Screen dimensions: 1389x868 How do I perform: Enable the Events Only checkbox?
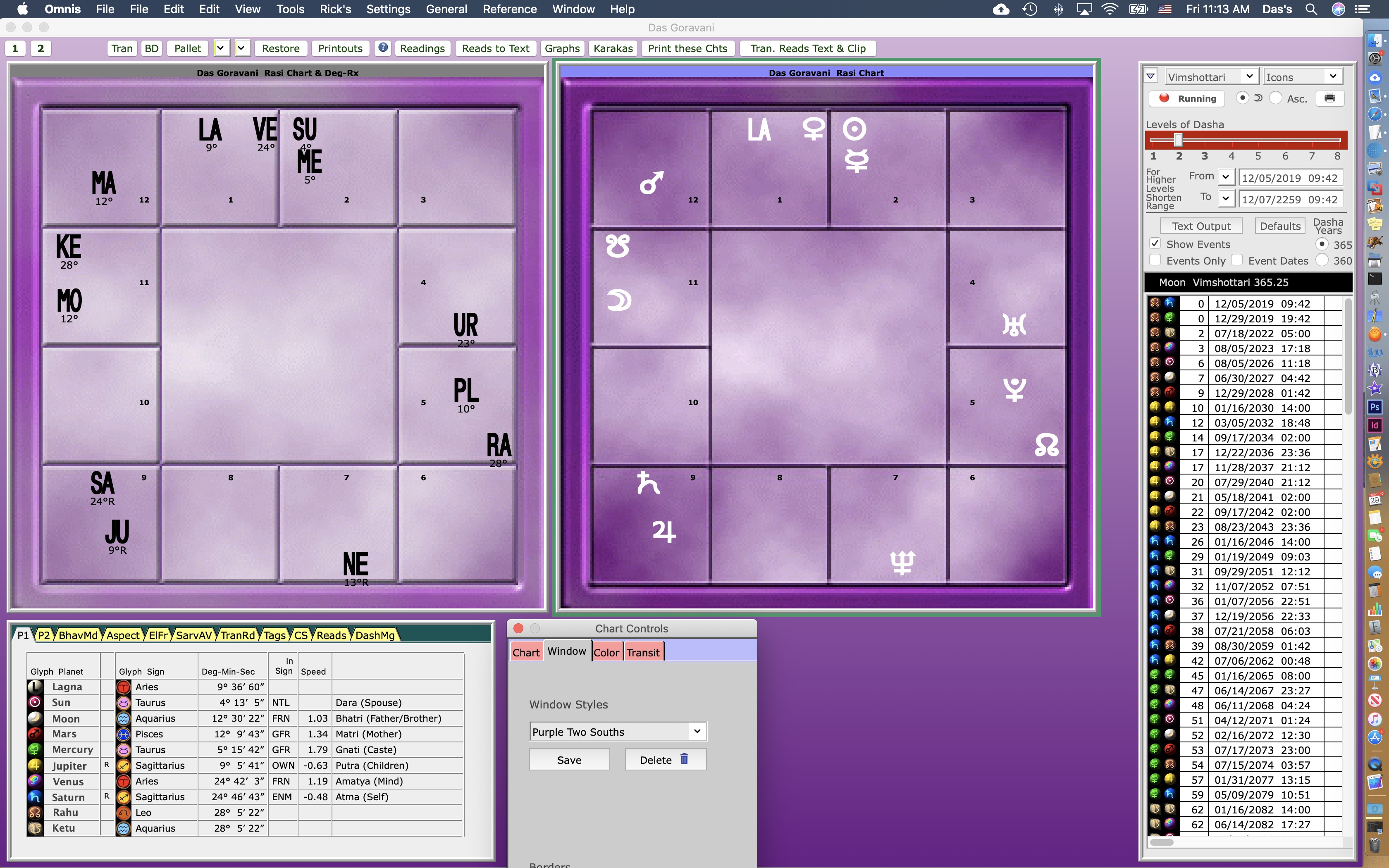1155,260
